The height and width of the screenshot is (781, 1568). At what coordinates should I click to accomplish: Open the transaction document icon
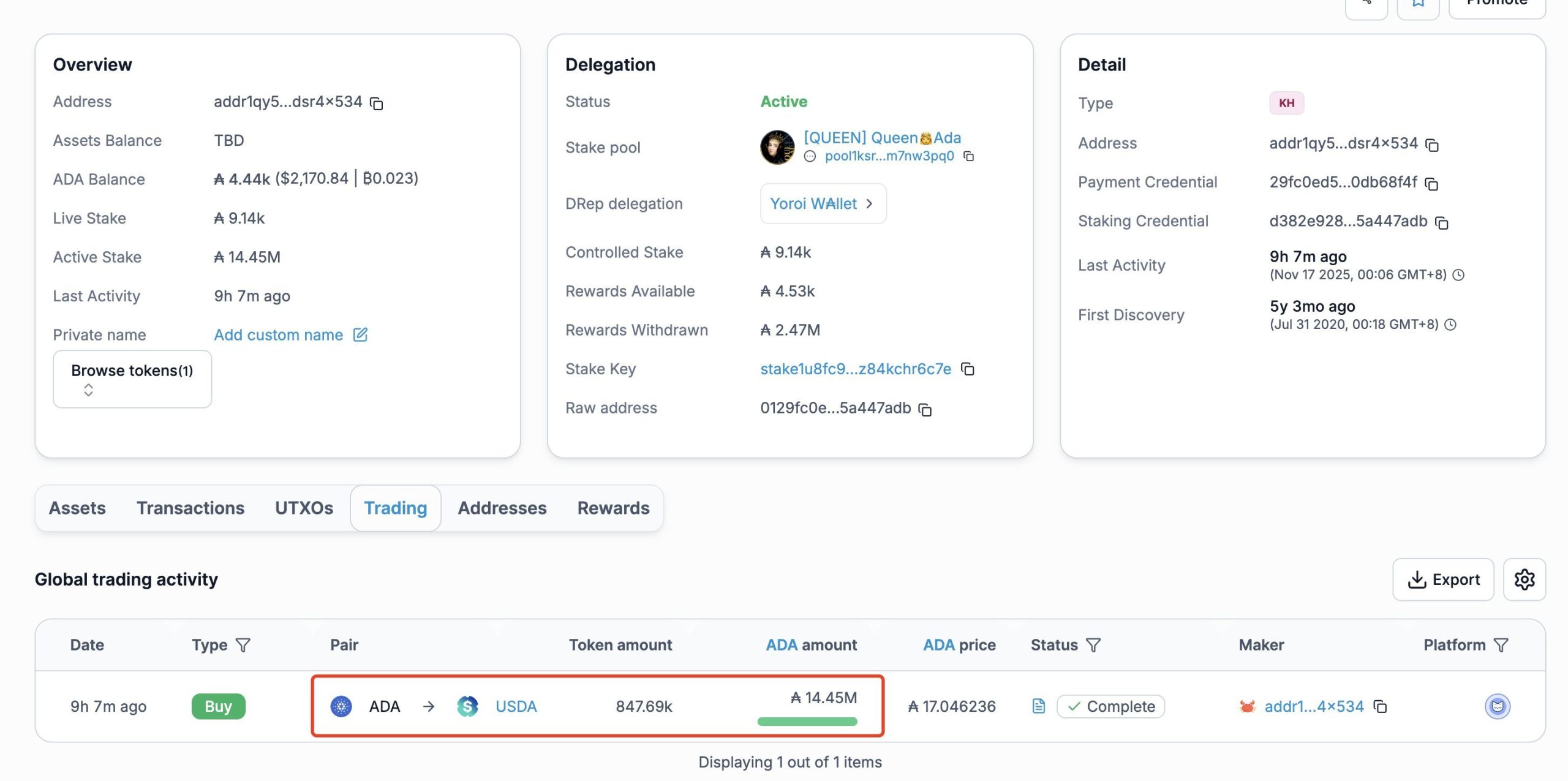1039,706
